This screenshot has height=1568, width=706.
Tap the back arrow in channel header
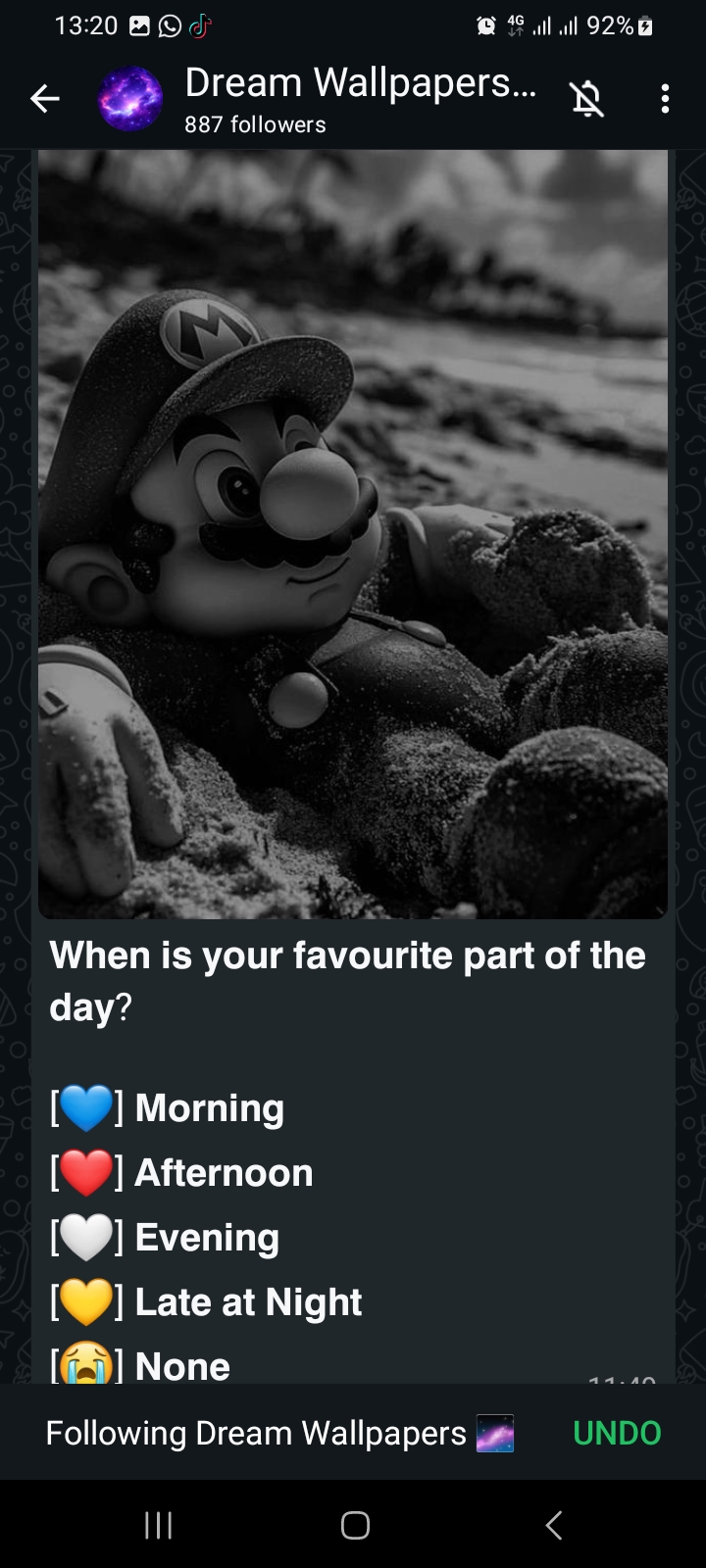[x=45, y=98]
